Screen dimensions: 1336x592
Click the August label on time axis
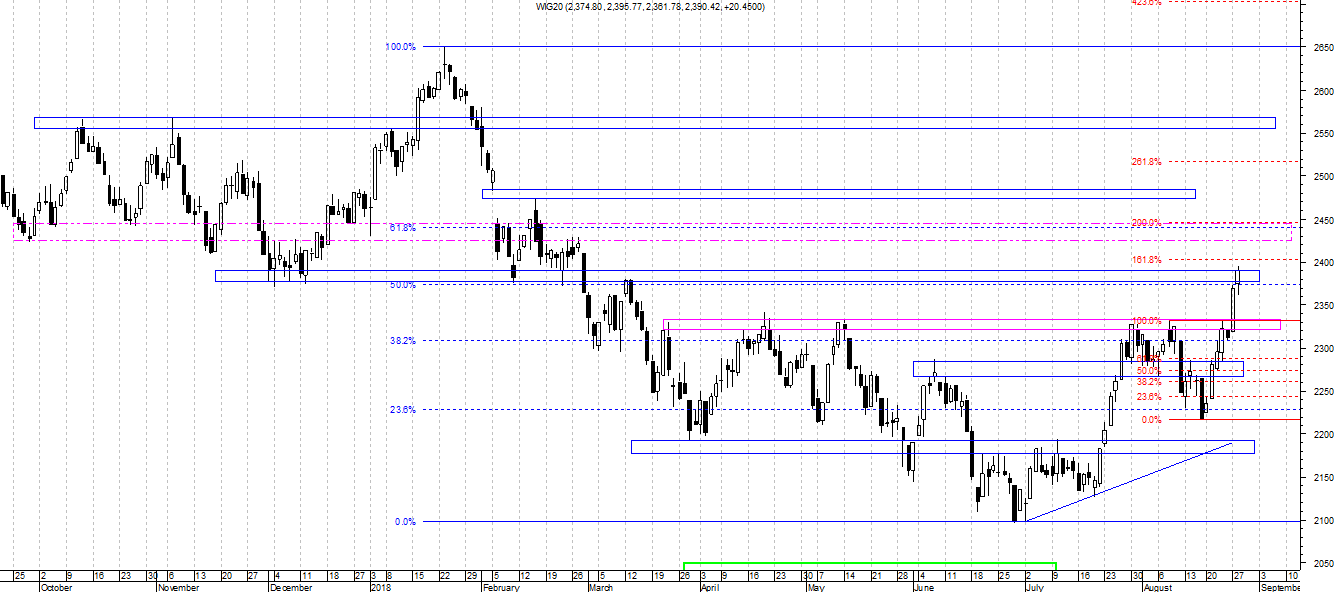pos(1158,588)
